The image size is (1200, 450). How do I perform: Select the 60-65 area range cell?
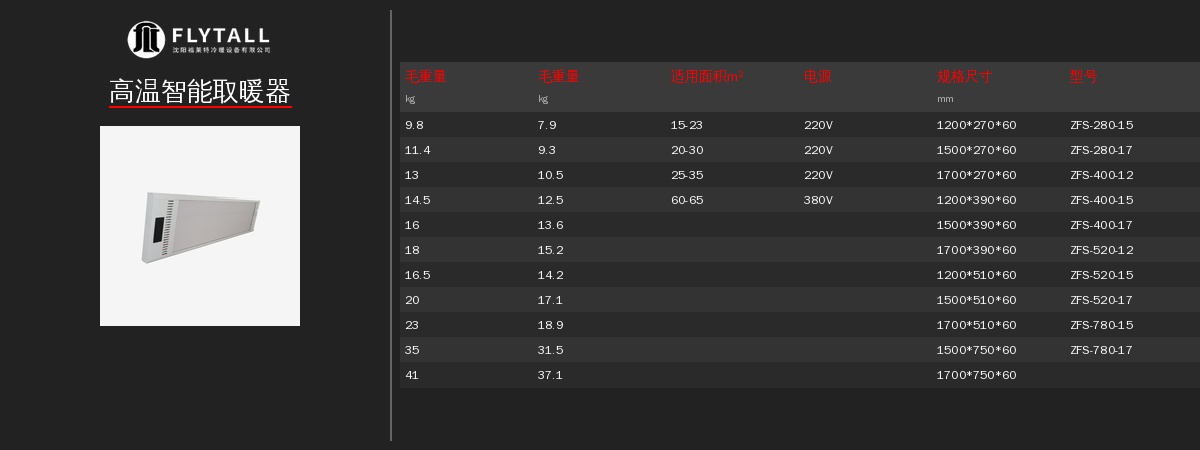tap(686, 200)
